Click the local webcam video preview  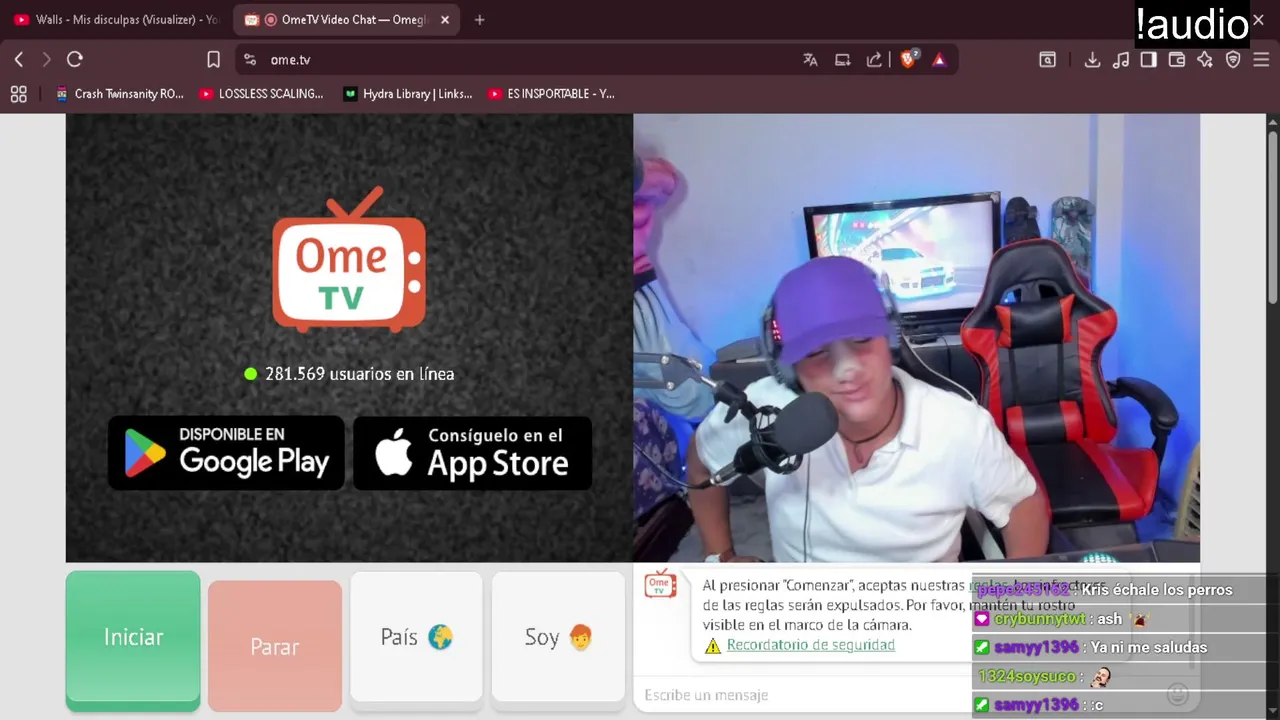916,338
